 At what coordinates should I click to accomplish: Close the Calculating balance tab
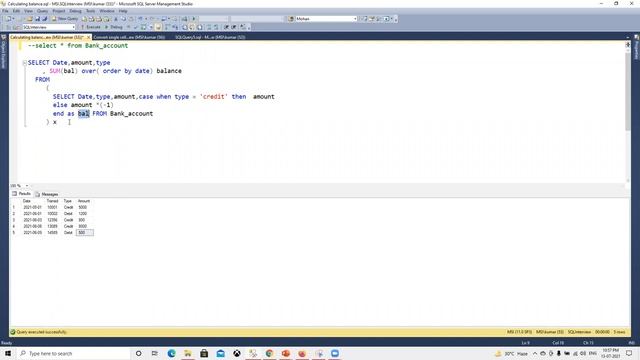tap(89, 37)
